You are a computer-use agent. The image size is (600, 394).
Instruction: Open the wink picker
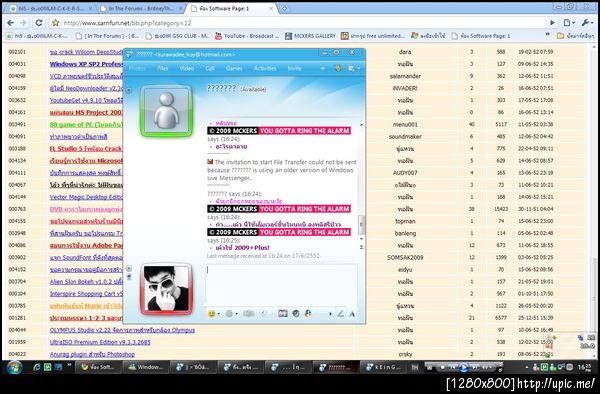click(x=229, y=314)
